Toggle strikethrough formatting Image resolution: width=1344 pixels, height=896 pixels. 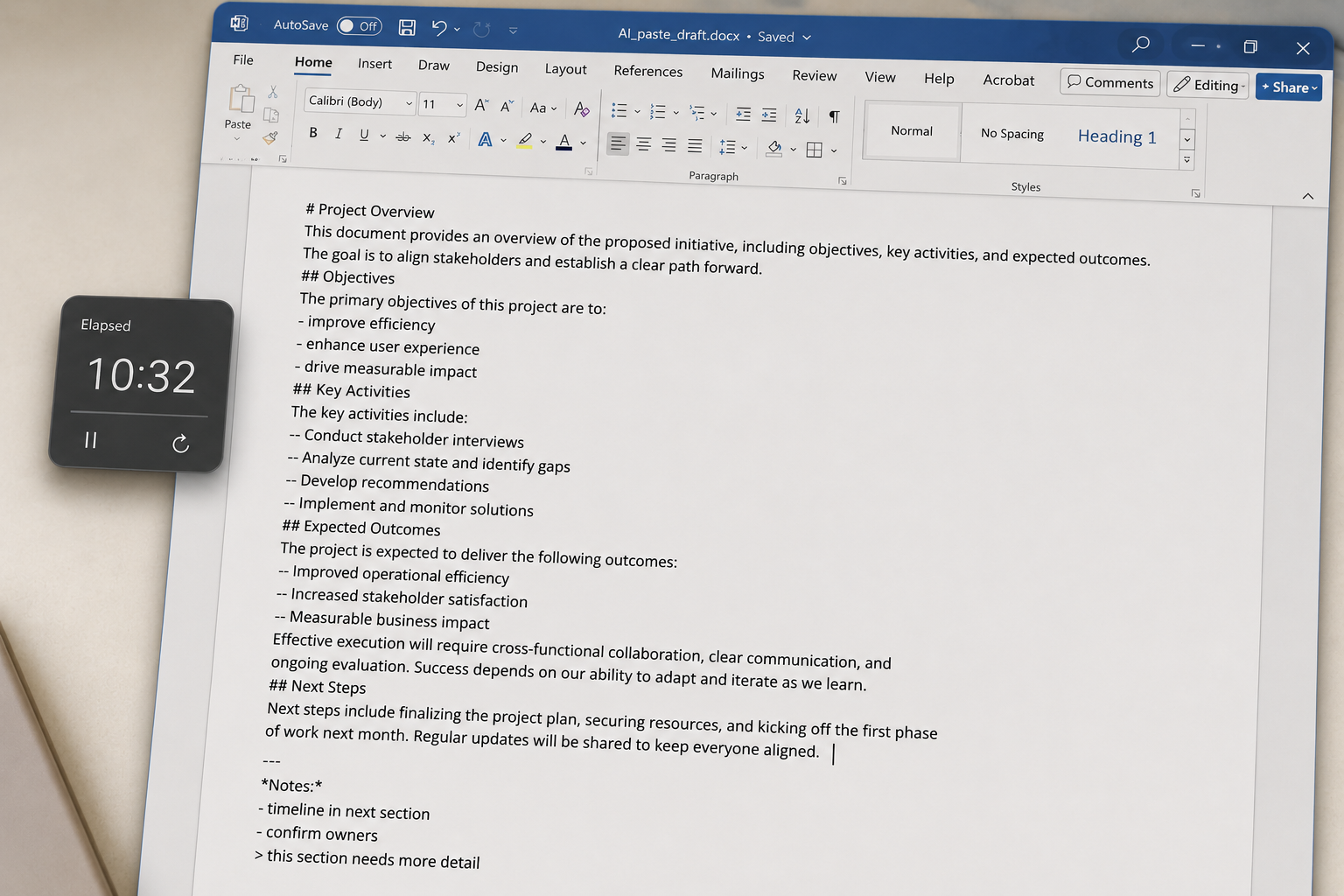pos(402,136)
